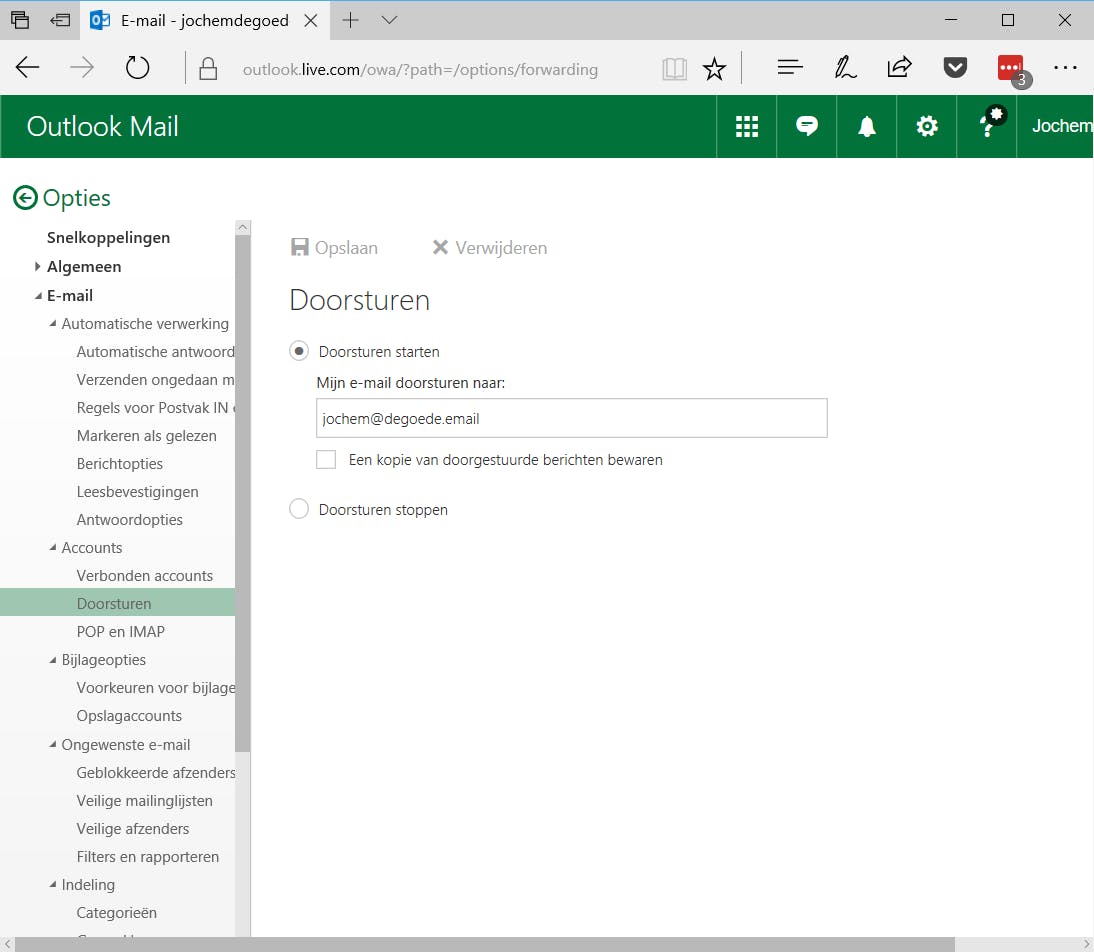Click the forwarding email address field
This screenshot has height=952, width=1094.
click(571, 419)
